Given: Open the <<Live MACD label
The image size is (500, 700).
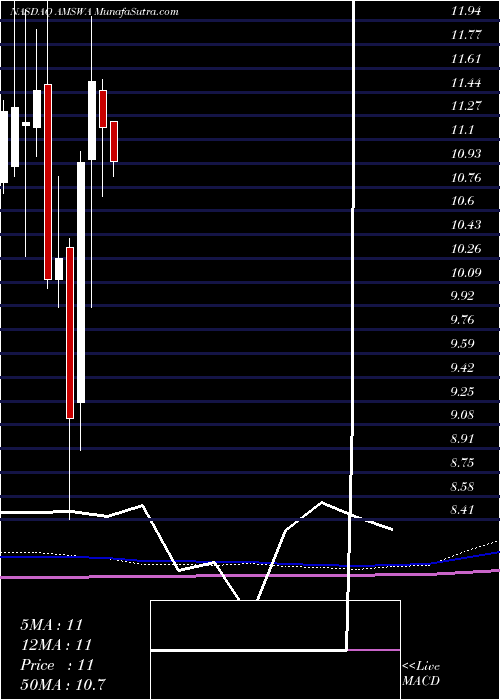Looking at the screenshot, I should [x=421, y=674].
